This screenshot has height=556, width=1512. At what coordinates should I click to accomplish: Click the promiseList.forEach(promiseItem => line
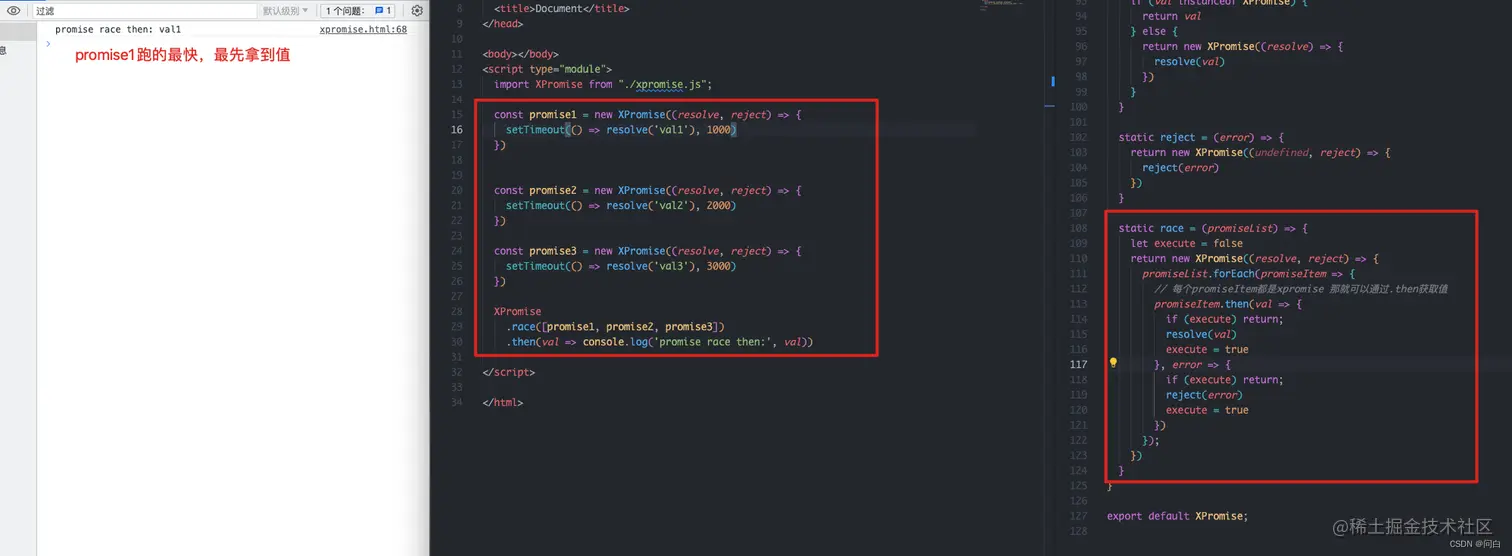pos(1248,273)
